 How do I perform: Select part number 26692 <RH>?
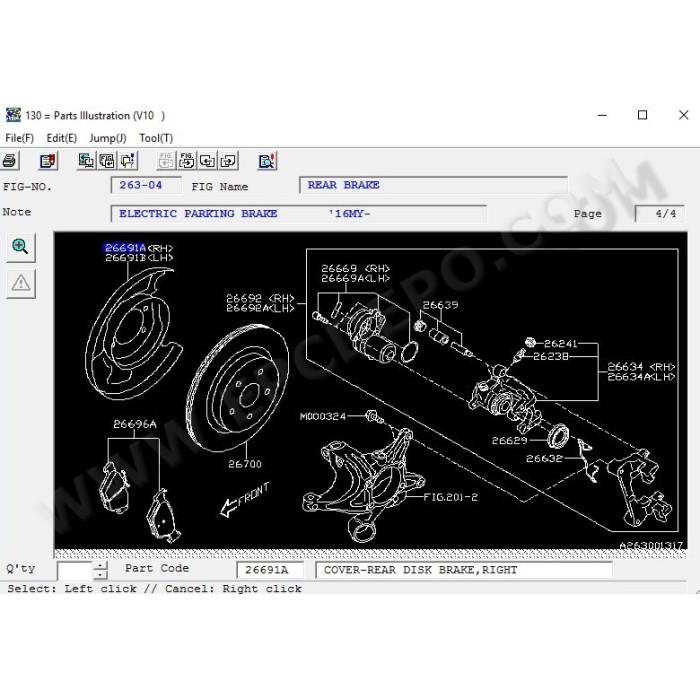pyautogui.click(x=260, y=298)
